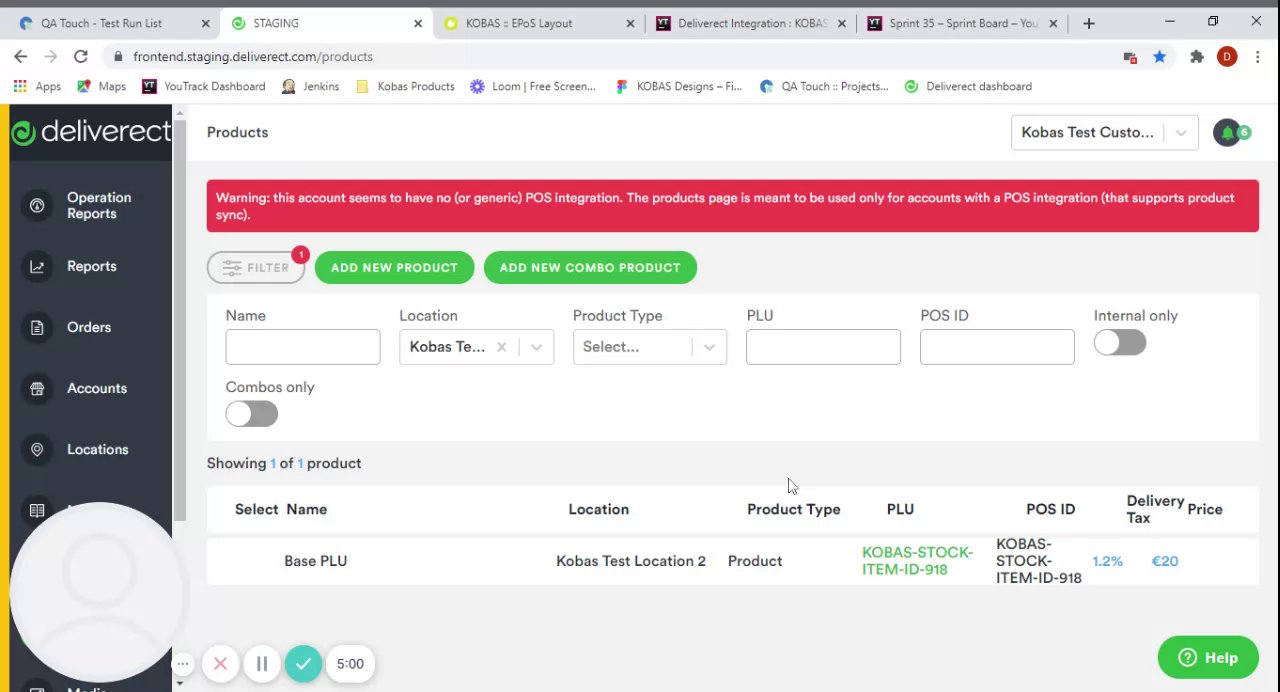
Task: Open Jenkins bookmark
Action: [x=310, y=86]
